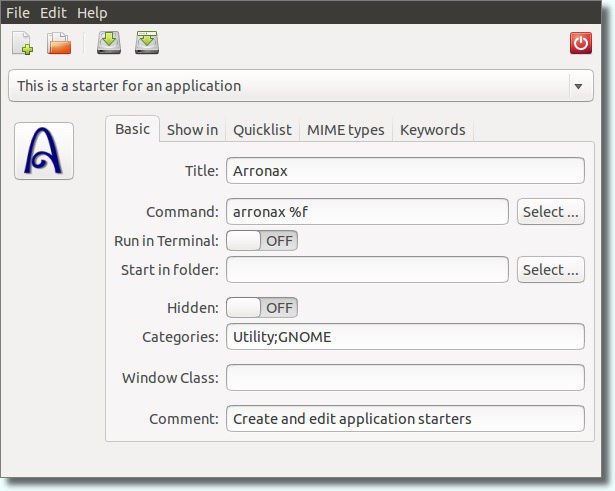Expand the starter type dropdown arrow
This screenshot has height=491, width=615.
click(578, 86)
